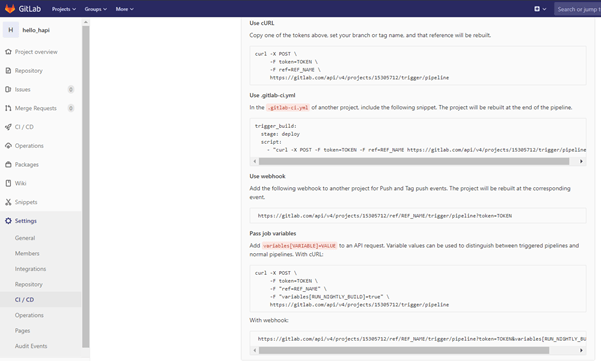Screen dimensions: 603x361
Task: Open Packages via its sidebar icon
Action: click(8, 165)
